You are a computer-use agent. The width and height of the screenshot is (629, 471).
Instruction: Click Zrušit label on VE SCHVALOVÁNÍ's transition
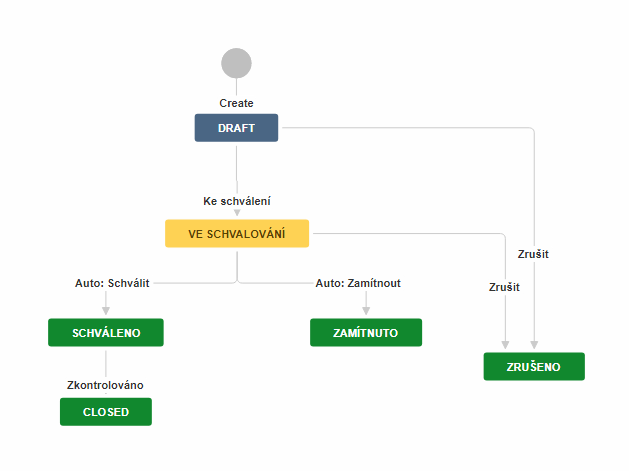[504, 287]
